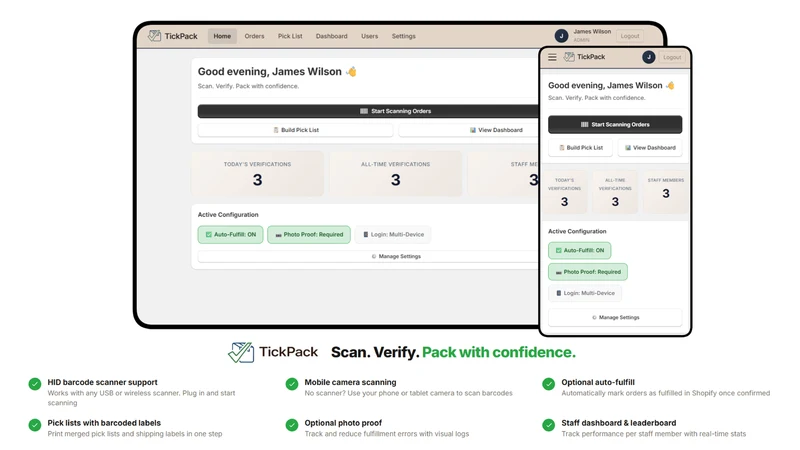Open the Users tab
This screenshot has width=800, height=450.
click(369, 36)
